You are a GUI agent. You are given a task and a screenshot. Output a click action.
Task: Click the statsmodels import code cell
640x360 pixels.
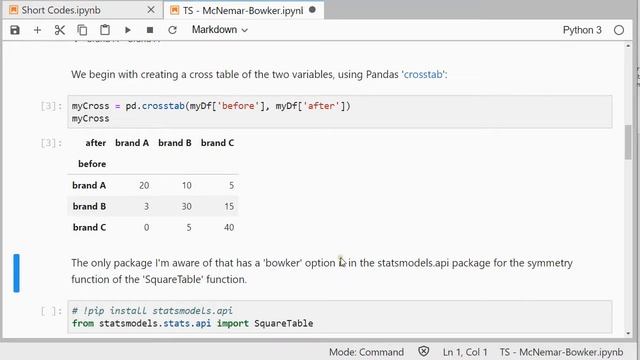click(340, 317)
